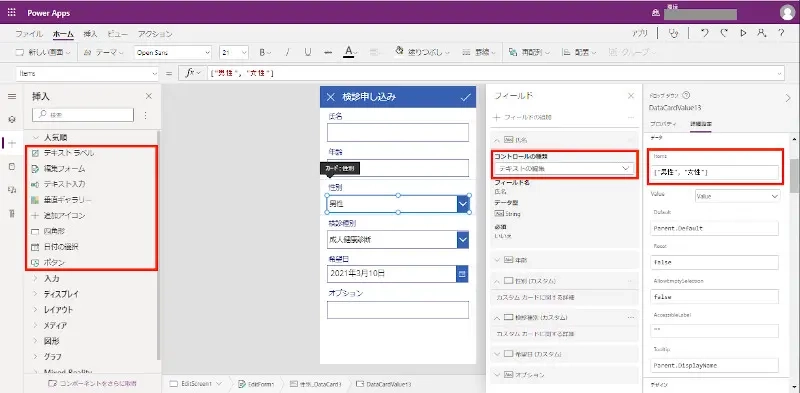The height and width of the screenshot is (393, 800).
Task: Close the Insert pane
Action: click(148, 96)
